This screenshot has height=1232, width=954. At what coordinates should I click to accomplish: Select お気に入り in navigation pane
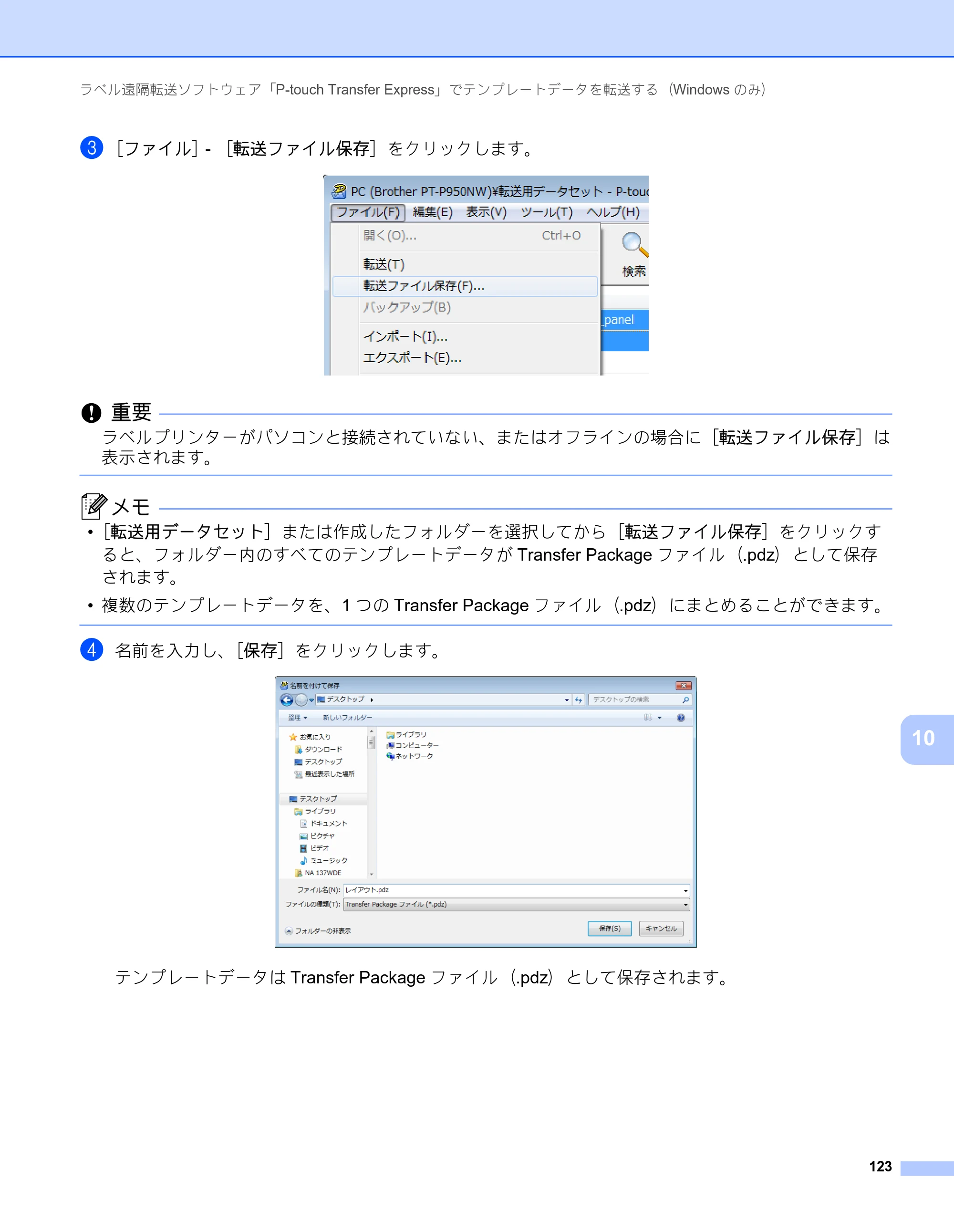(310, 737)
